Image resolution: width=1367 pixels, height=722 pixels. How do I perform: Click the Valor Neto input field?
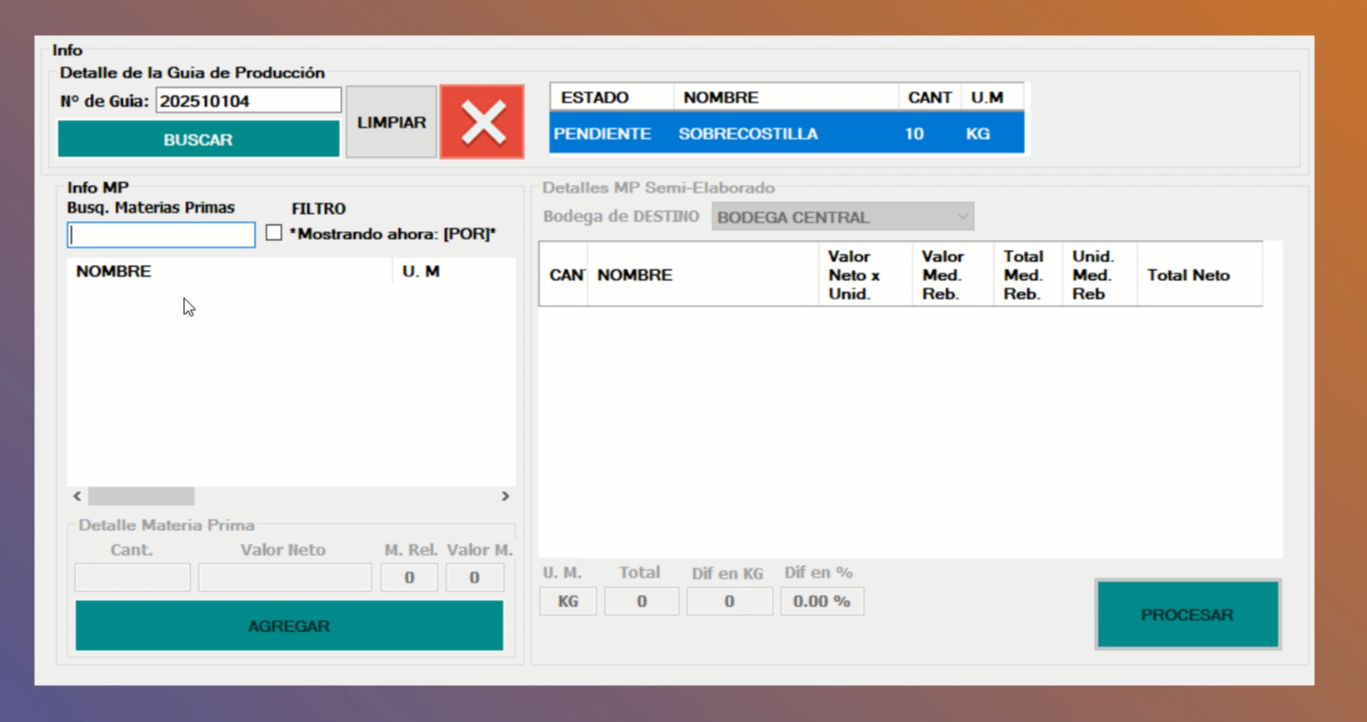[284, 577]
